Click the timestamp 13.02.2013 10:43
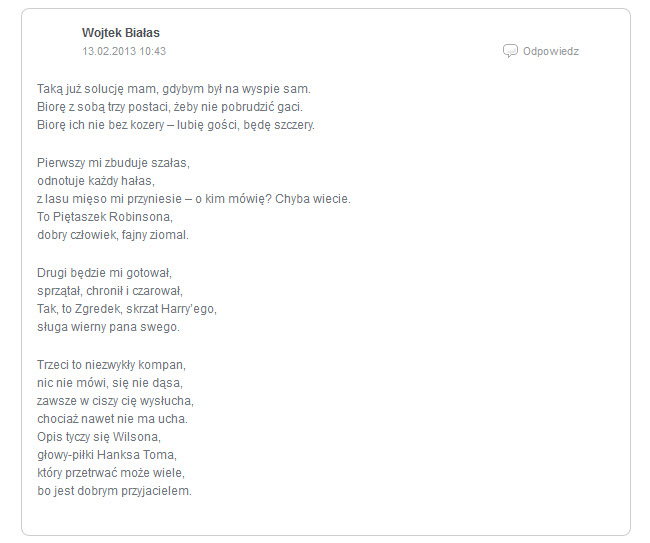The image size is (650, 543). click(x=124, y=51)
